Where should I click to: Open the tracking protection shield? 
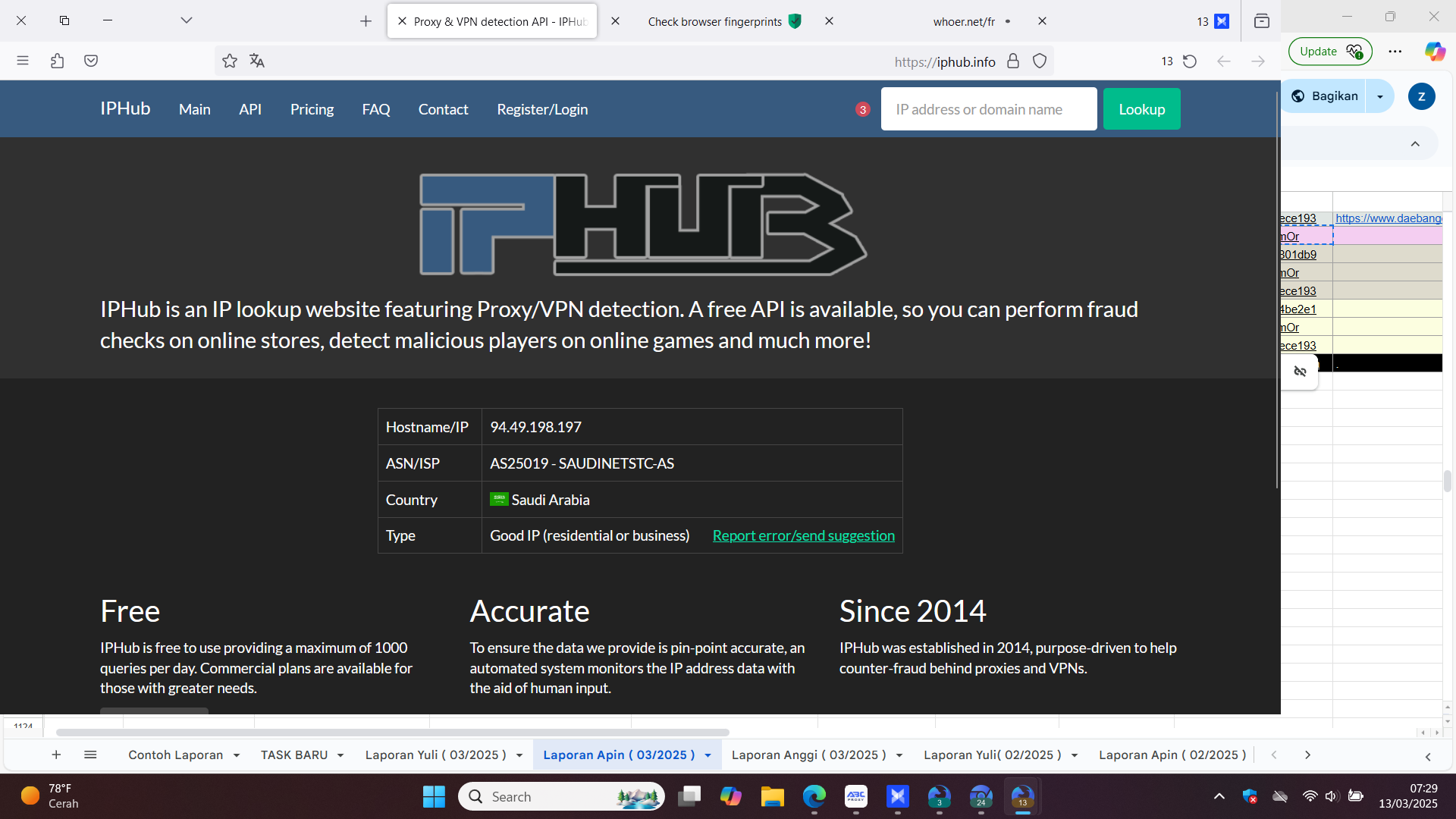[x=1040, y=61]
